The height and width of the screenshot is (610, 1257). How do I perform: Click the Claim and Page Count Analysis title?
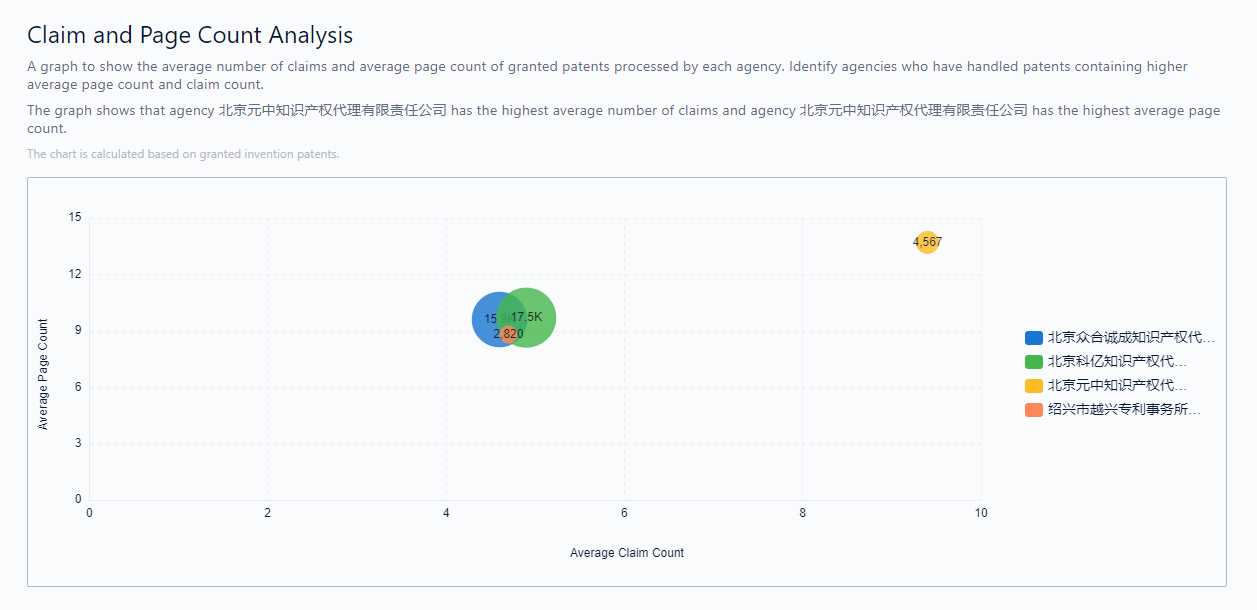pos(190,35)
